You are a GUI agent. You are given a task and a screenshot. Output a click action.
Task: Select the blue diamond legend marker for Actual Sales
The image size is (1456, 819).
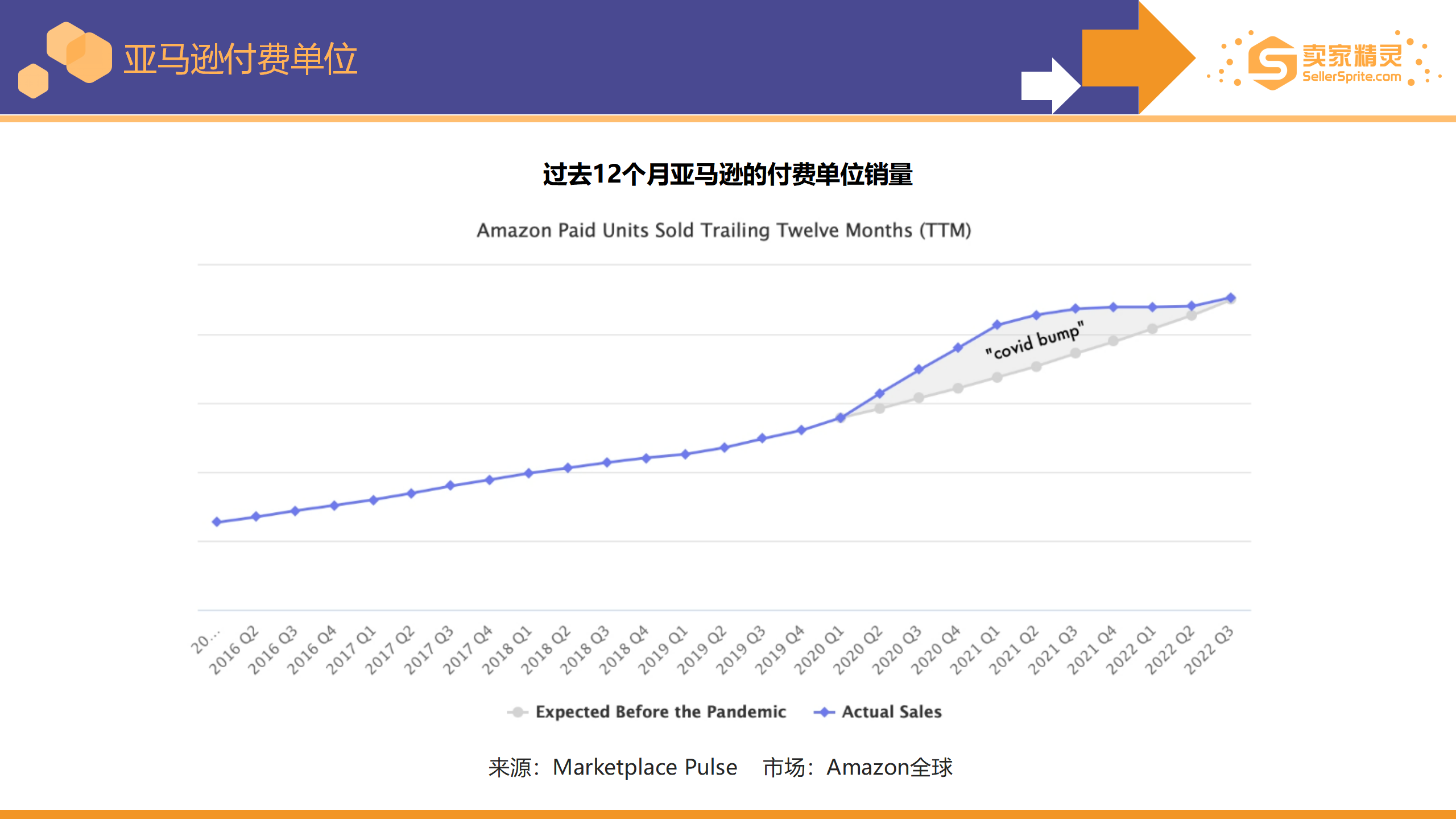(x=825, y=711)
